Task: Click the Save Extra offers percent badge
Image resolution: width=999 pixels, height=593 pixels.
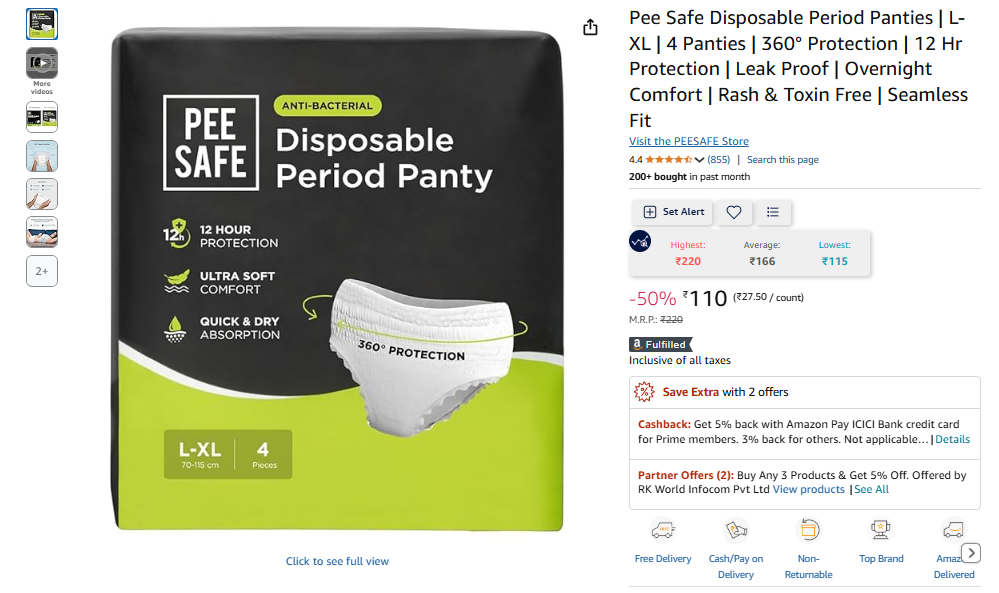Action: pyautogui.click(x=643, y=392)
